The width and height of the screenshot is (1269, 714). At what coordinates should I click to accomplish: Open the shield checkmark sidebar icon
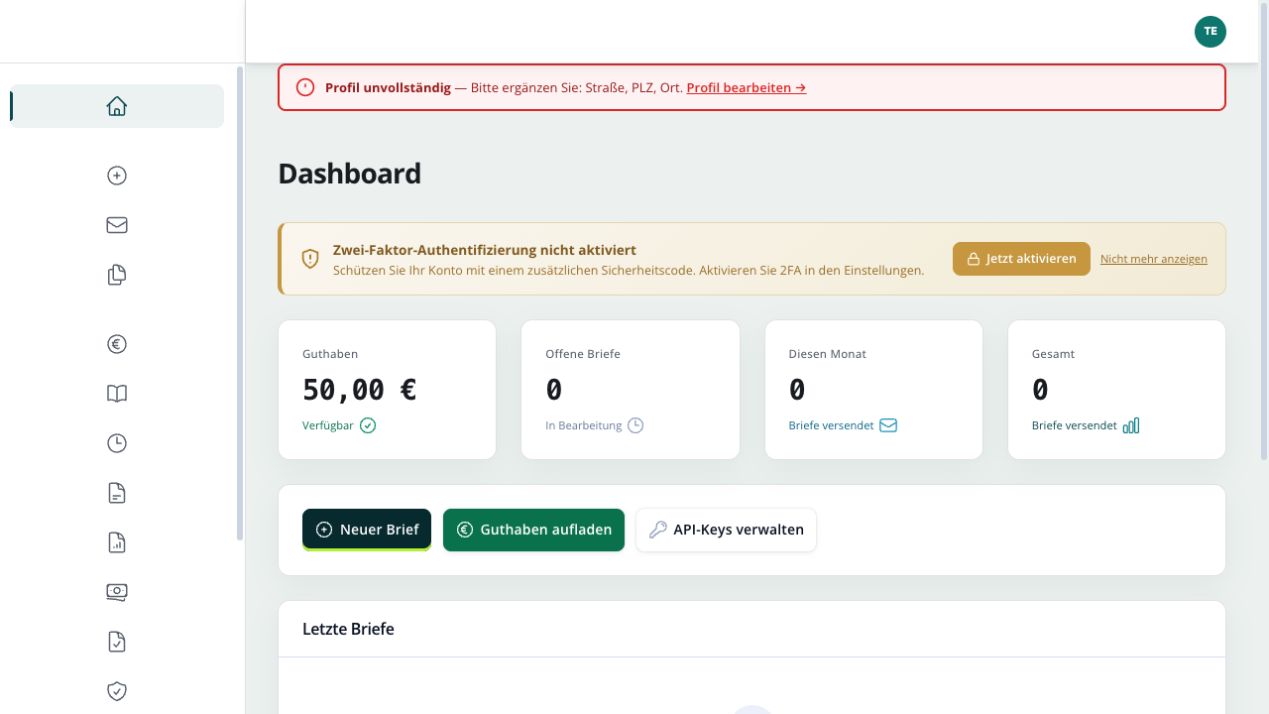(117, 691)
